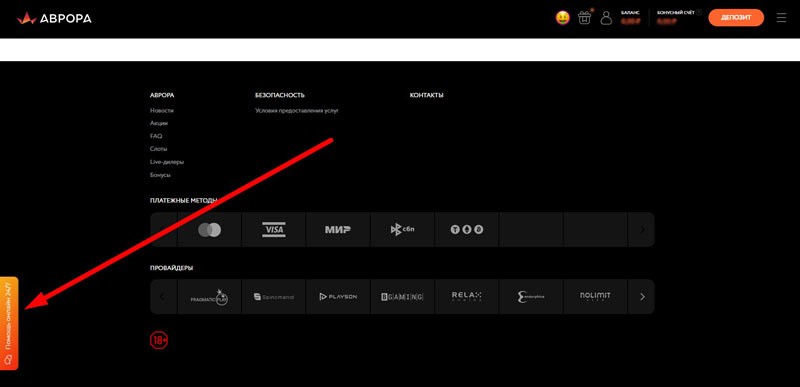The height and width of the screenshot is (387, 800).
Task: Open the Акции footer link
Action: click(x=159, y=123)
